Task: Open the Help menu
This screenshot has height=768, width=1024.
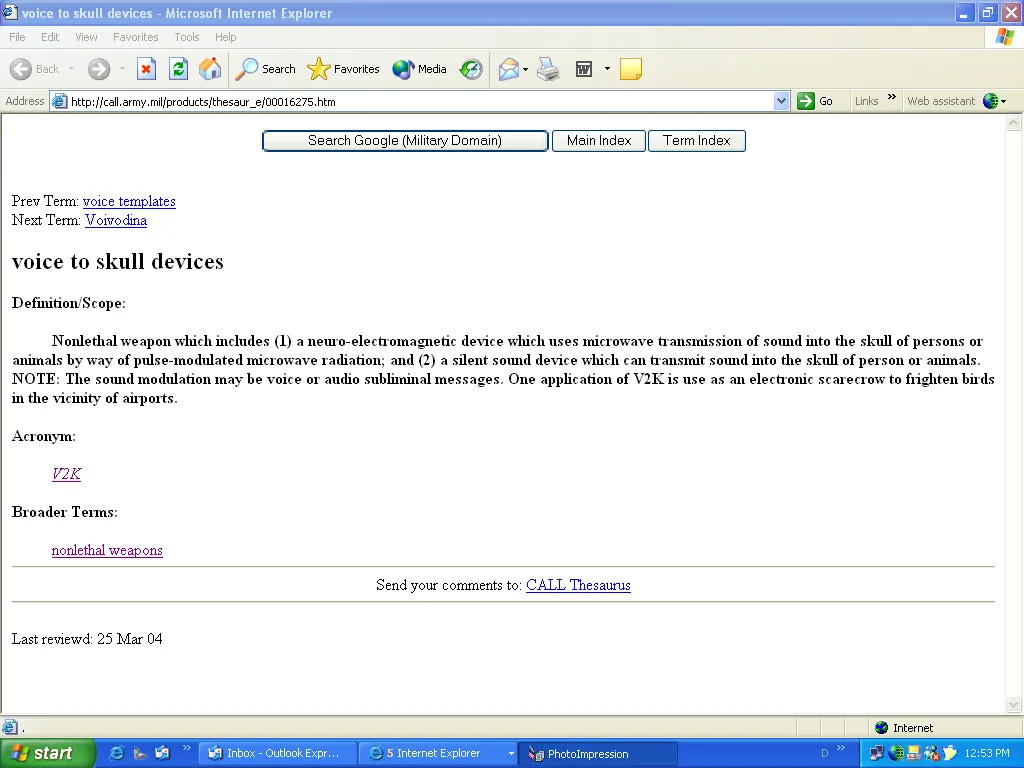Action: (x=225, y=37)
